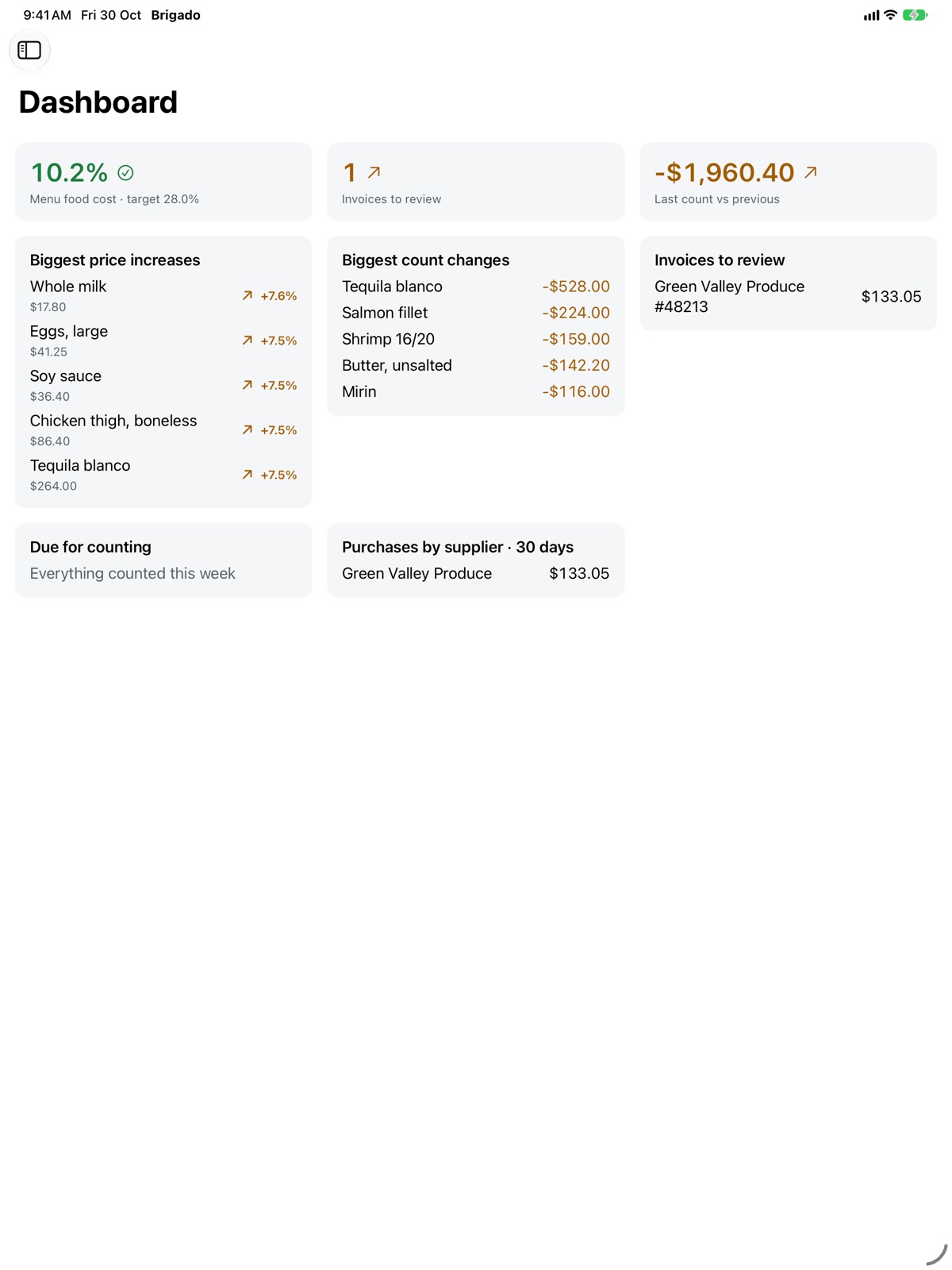952x1270 pixels.
Task: Click the Brigado app name in status bar
Action: (x=175, y=15)
